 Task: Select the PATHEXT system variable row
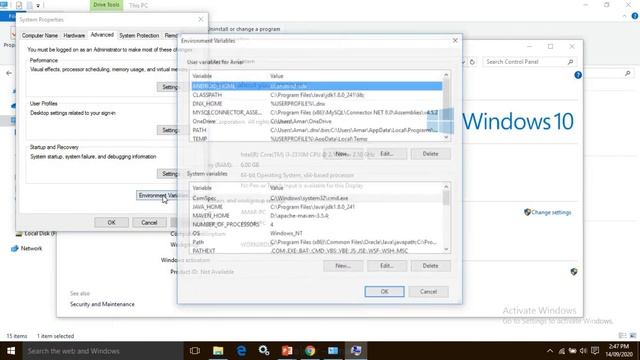[317, 251]
